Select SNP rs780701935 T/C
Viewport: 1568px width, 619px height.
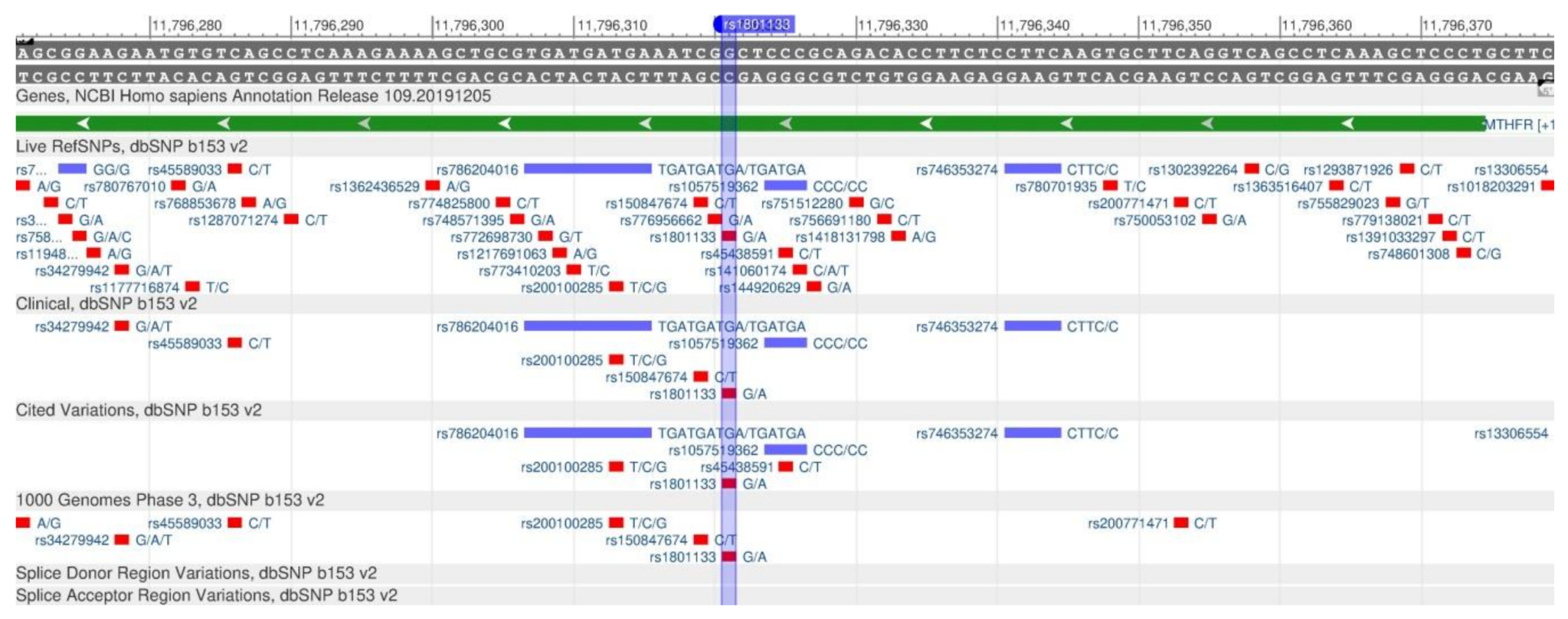(1111, 187)
